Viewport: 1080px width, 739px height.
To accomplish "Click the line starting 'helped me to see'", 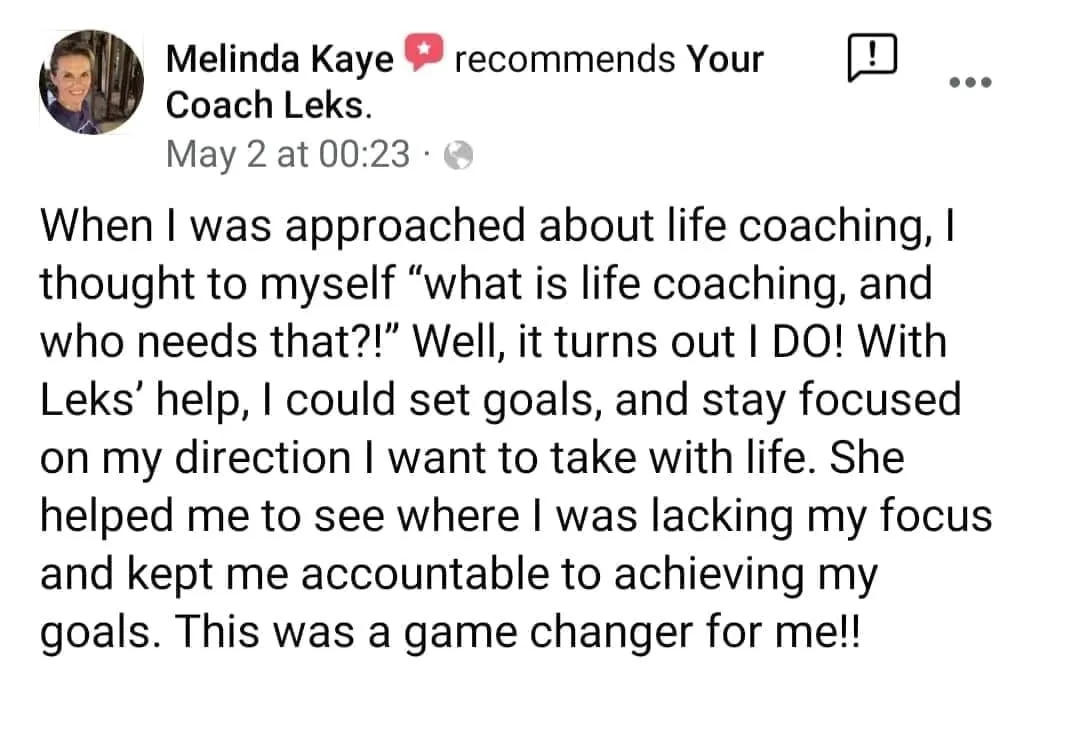I will pyautogui.click(x=515, y=517).
